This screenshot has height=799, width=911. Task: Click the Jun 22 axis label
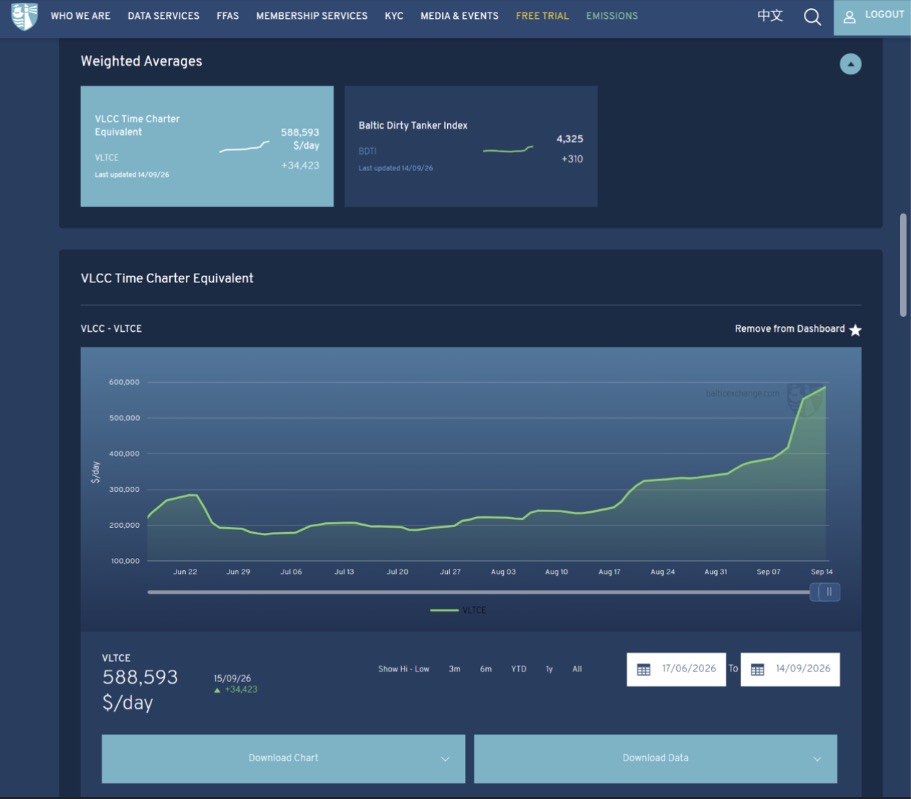point(185,572)
